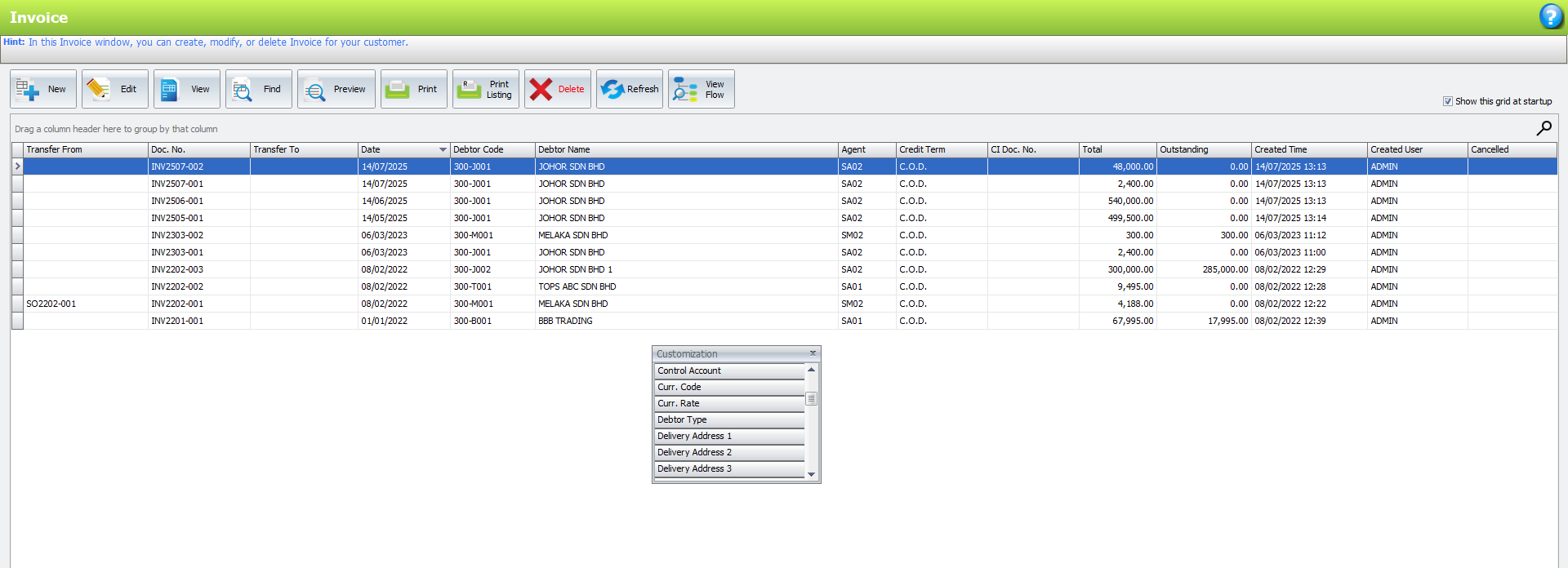Click the Outstanding column header
Screen dimensions: 1568x568
[1203, 149]
